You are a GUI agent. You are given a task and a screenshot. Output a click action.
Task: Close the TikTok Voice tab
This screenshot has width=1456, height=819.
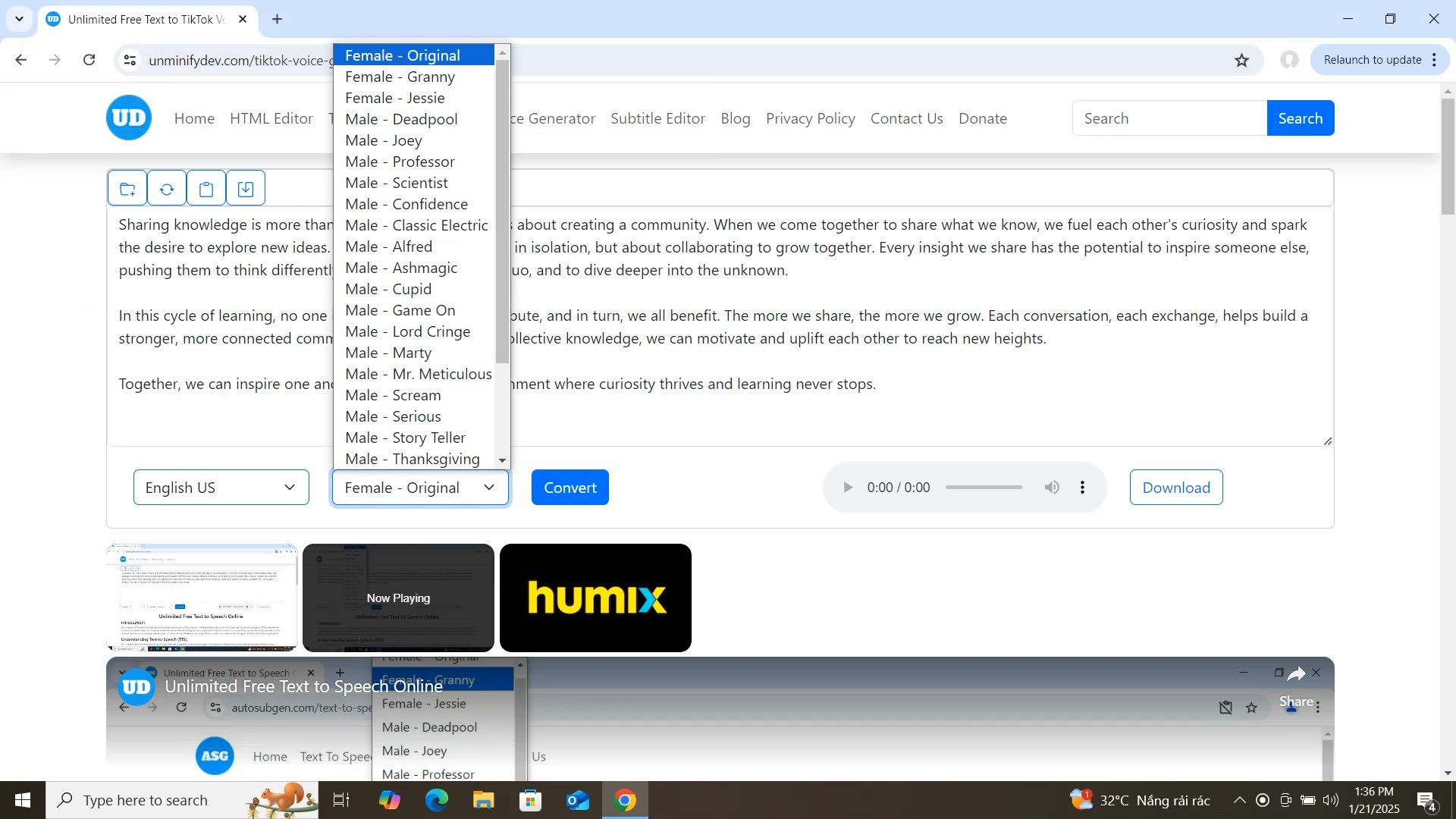click(x=243, y=19)
